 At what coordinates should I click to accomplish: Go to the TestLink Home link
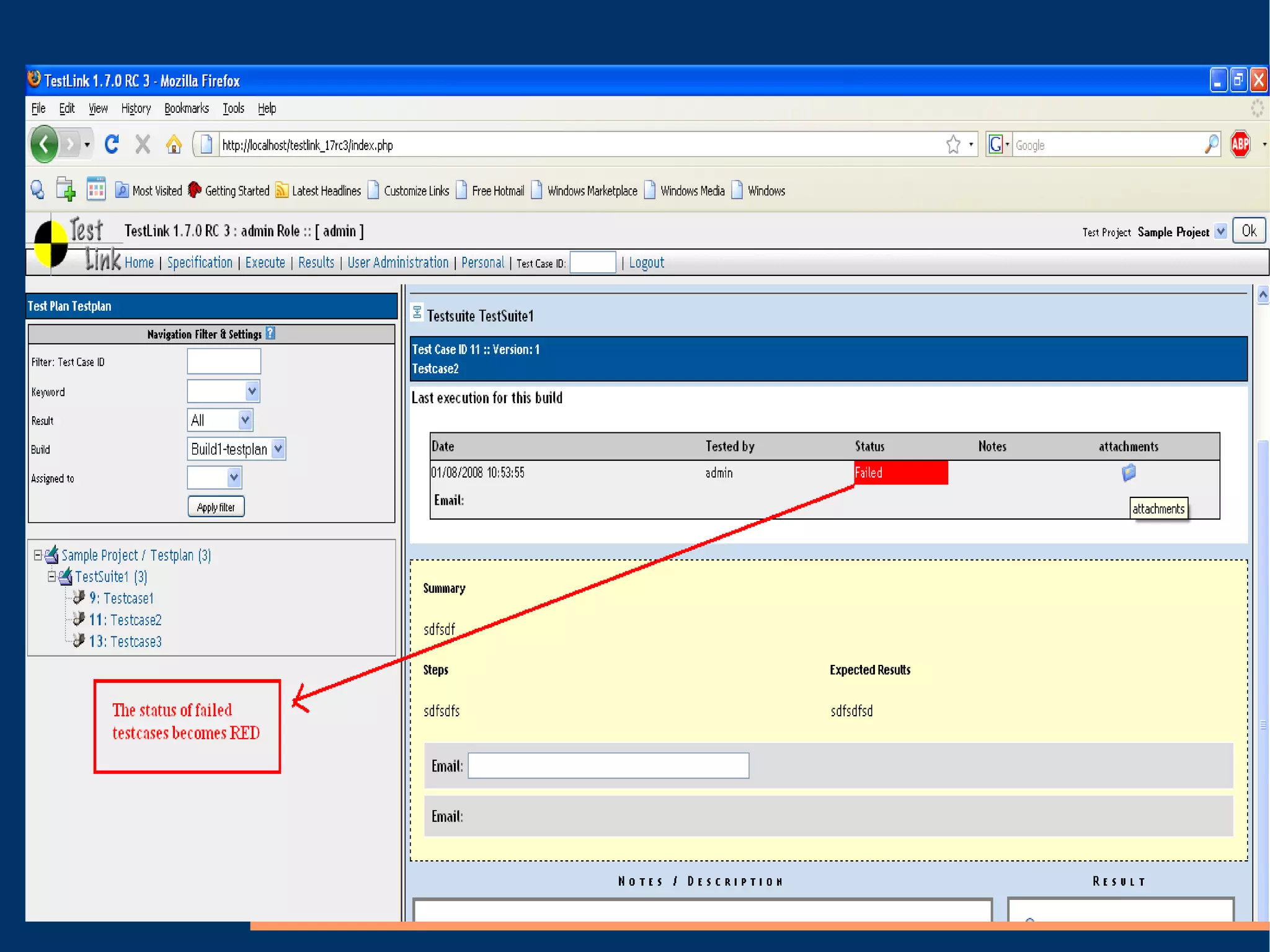(139, 262)
